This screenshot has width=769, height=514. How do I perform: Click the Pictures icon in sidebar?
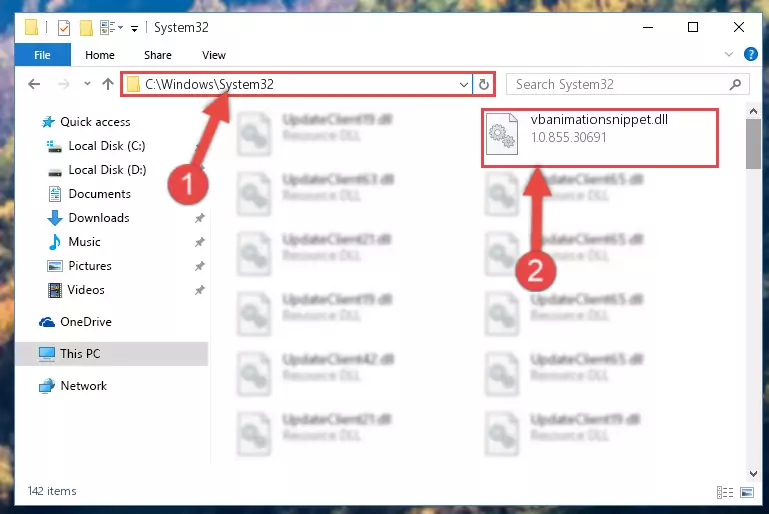click(54, 266)
